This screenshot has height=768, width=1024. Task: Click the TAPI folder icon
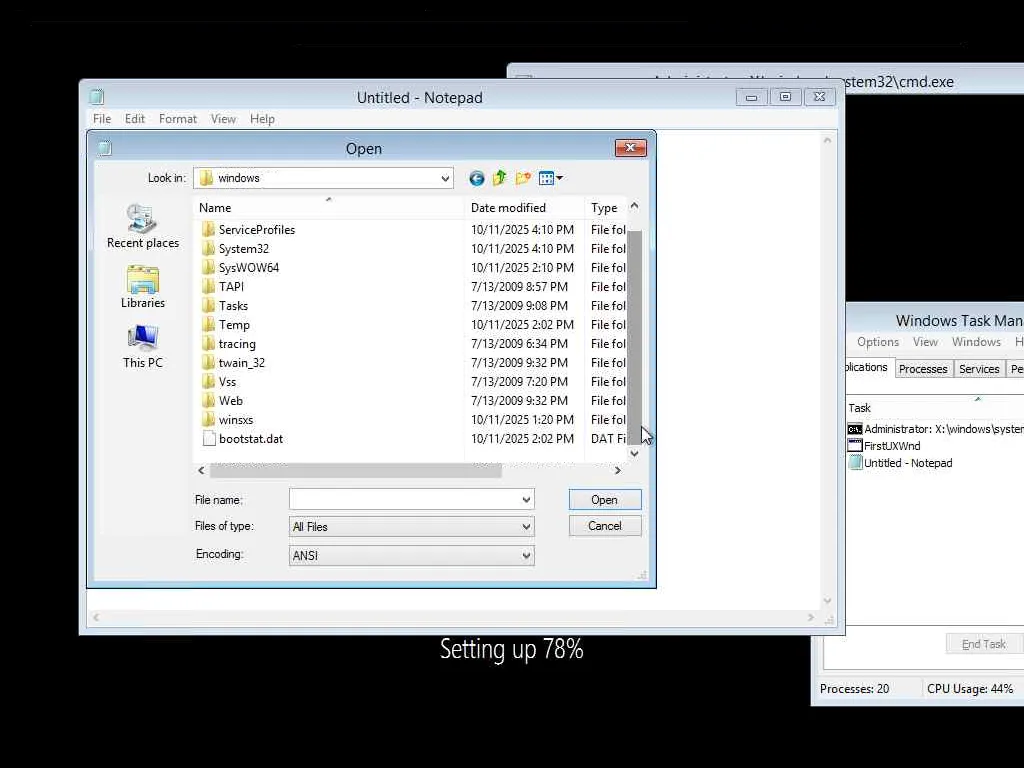pyautogui.click(x=208, y=286)
